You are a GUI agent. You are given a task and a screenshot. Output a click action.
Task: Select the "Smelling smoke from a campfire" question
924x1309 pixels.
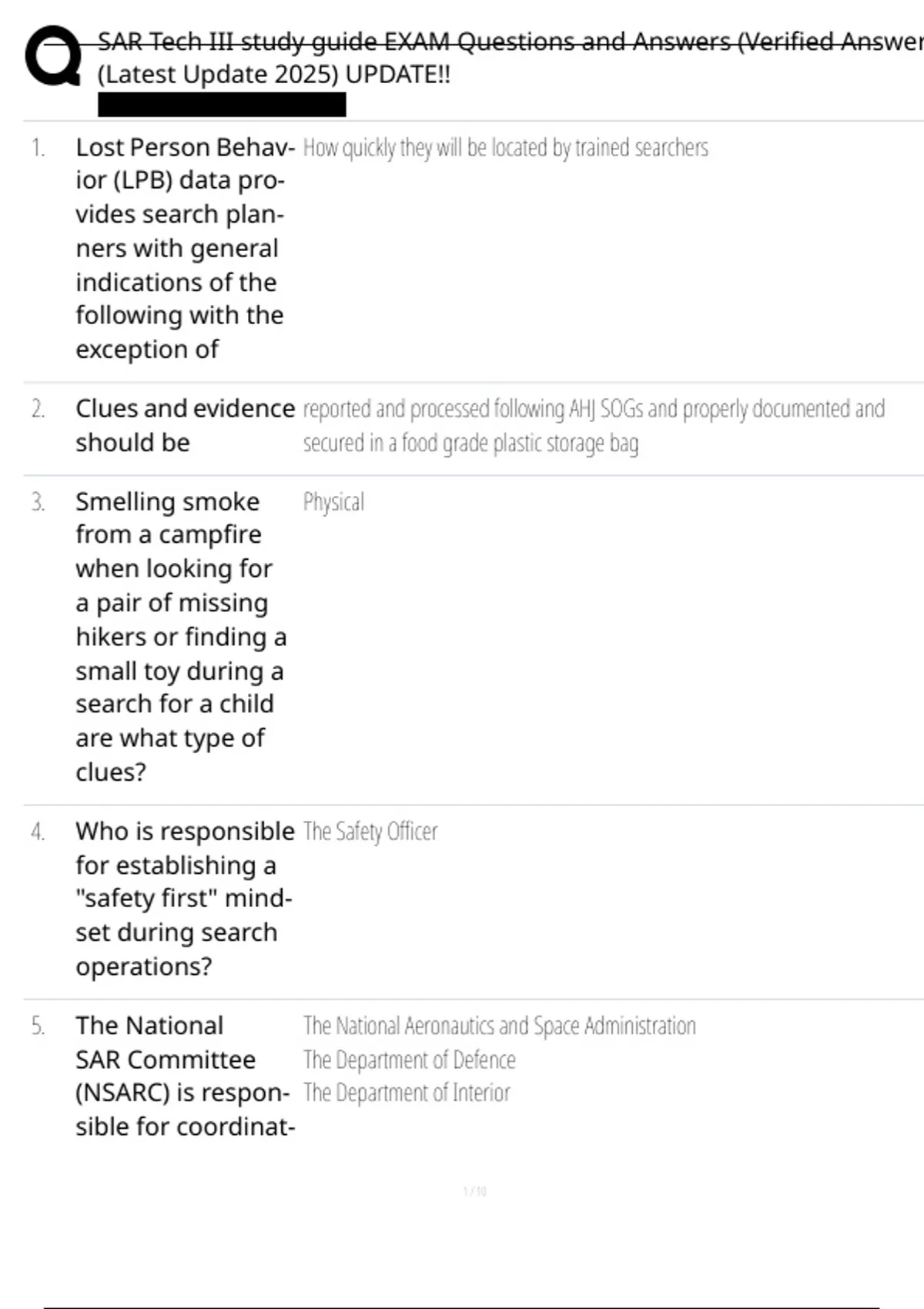tap(181, 636)
